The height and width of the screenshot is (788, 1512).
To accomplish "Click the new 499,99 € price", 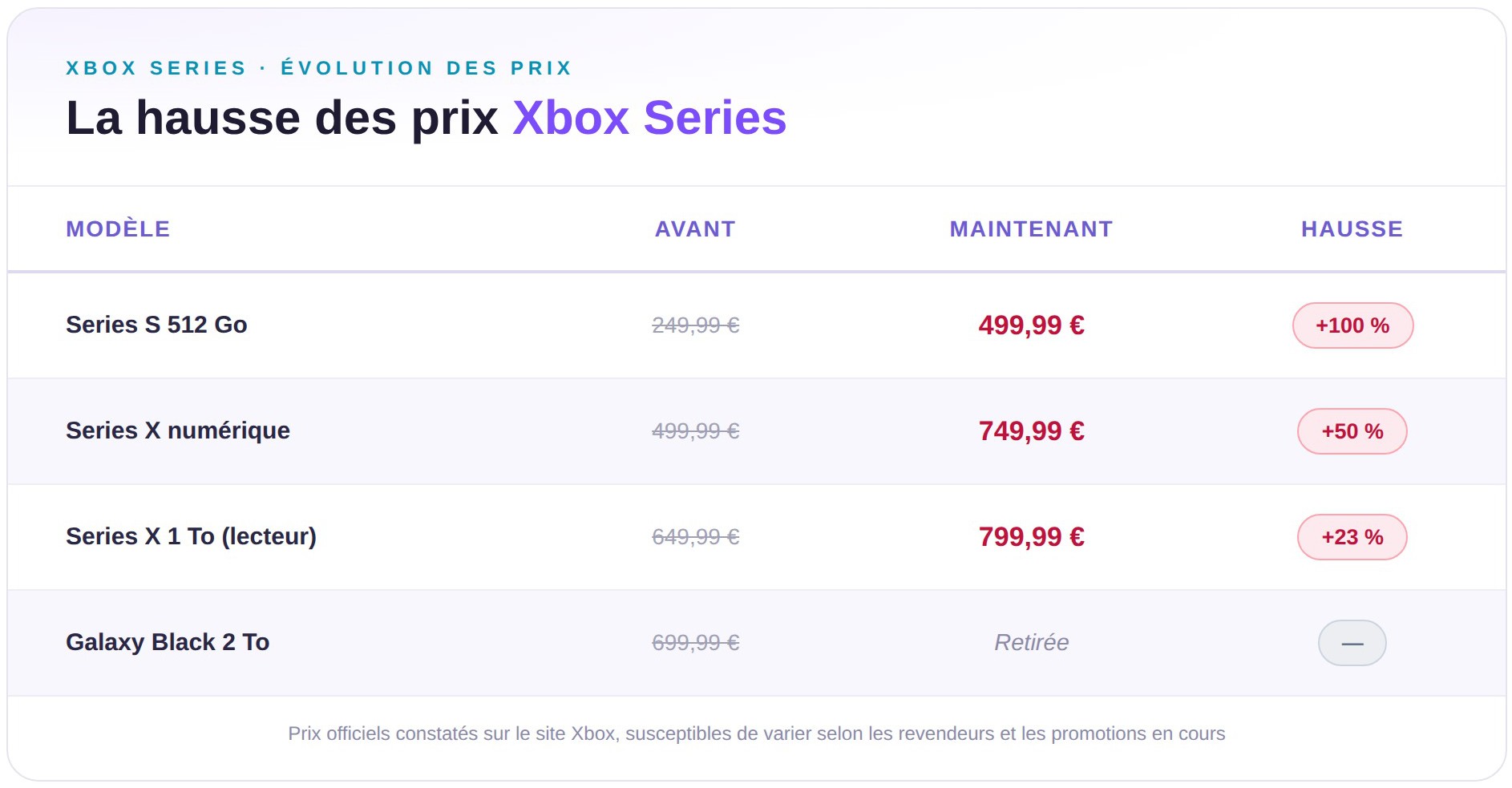I will click(1031, 325).
